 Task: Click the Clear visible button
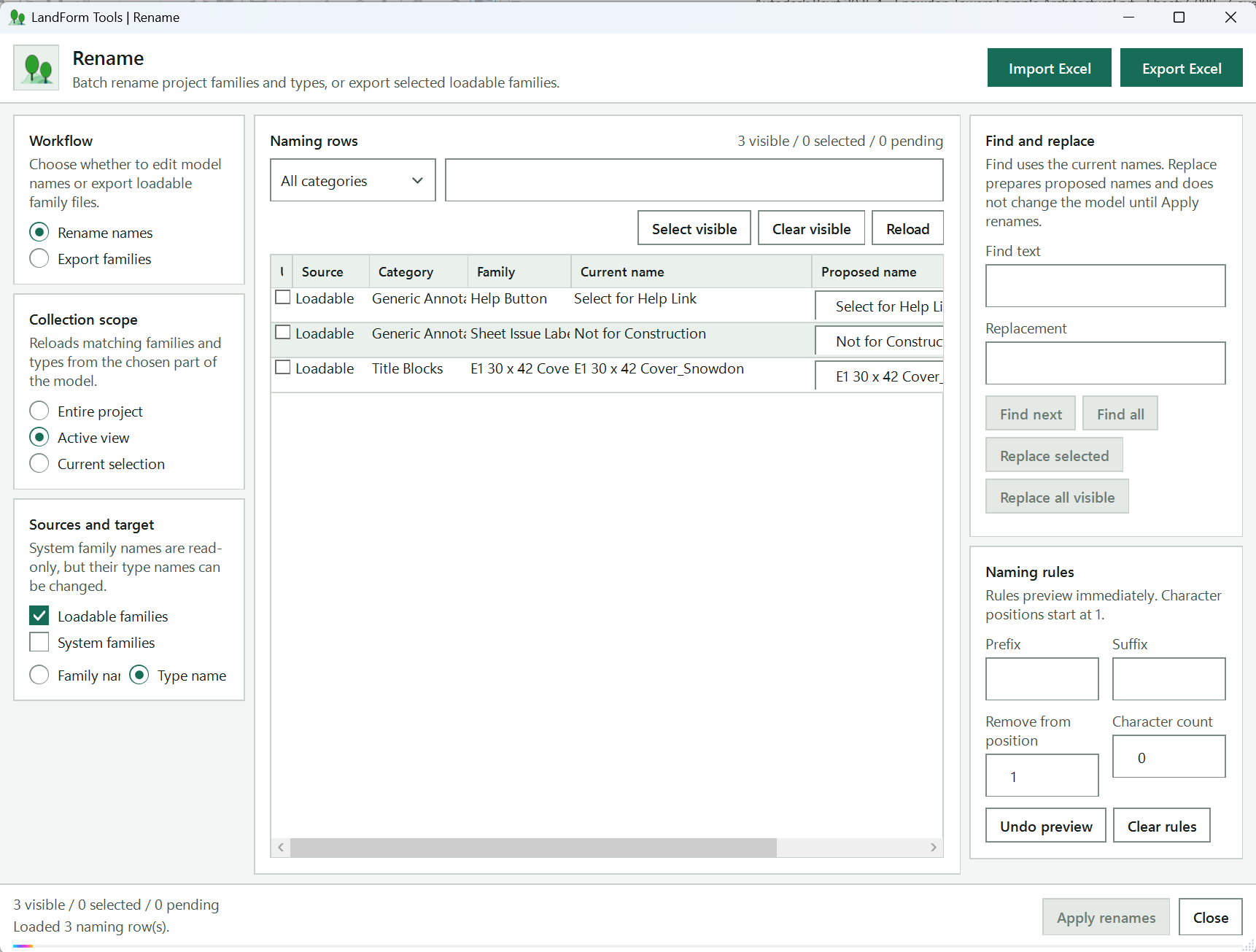811,228
